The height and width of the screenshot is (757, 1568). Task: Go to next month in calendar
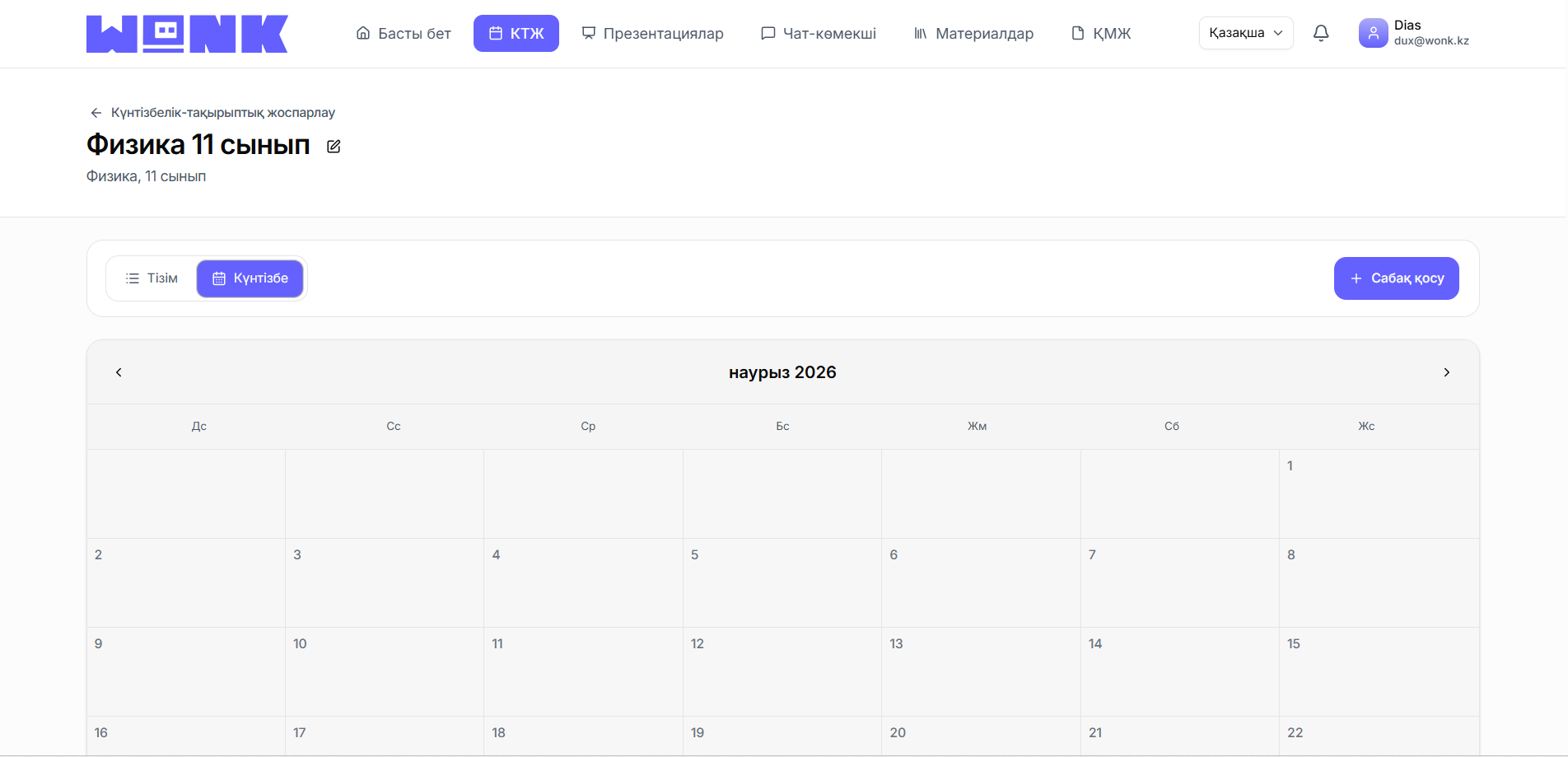pos(1446,372)
